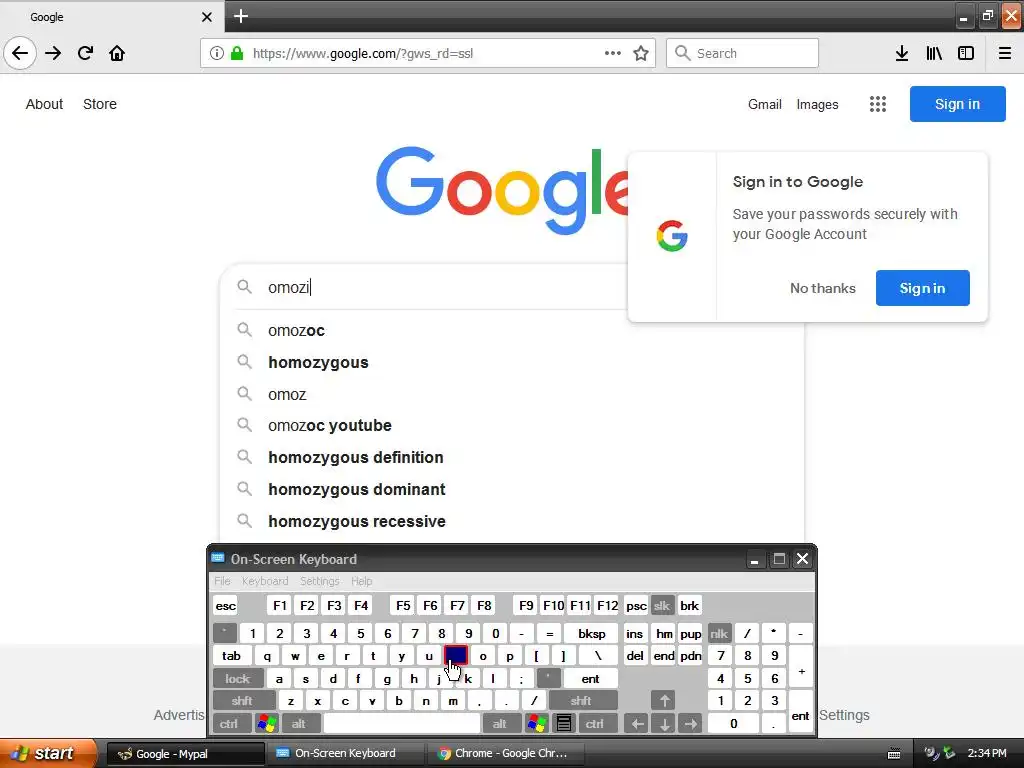Image resolution: width=1024 pixels, height=768 pixels.
Task: Click the up arrow key on on-screen keyboard
Action: [x=664, y=701]
